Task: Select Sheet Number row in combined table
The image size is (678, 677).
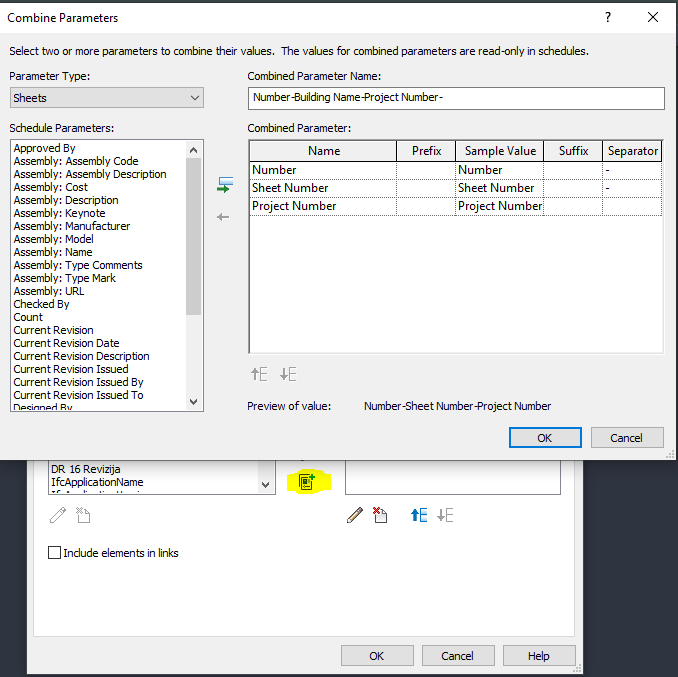Action: [x=456, y=188]
